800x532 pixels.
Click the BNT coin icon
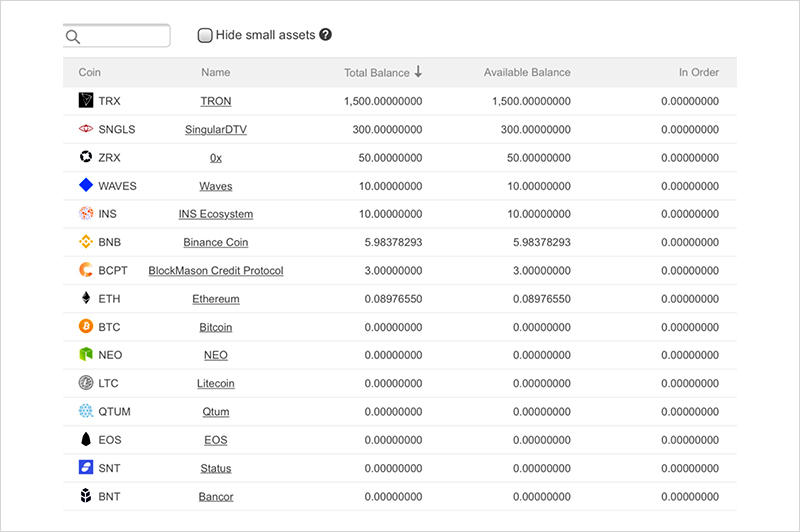[x=86, y=495]
